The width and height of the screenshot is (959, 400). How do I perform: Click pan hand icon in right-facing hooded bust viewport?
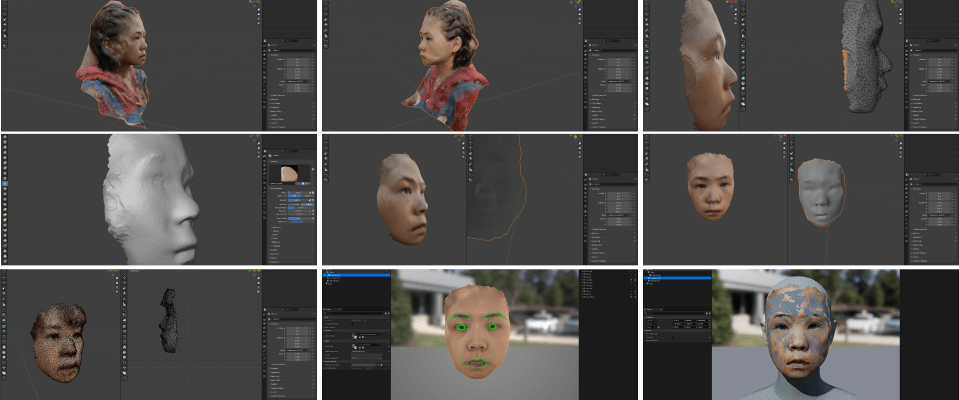click(259, 14)
